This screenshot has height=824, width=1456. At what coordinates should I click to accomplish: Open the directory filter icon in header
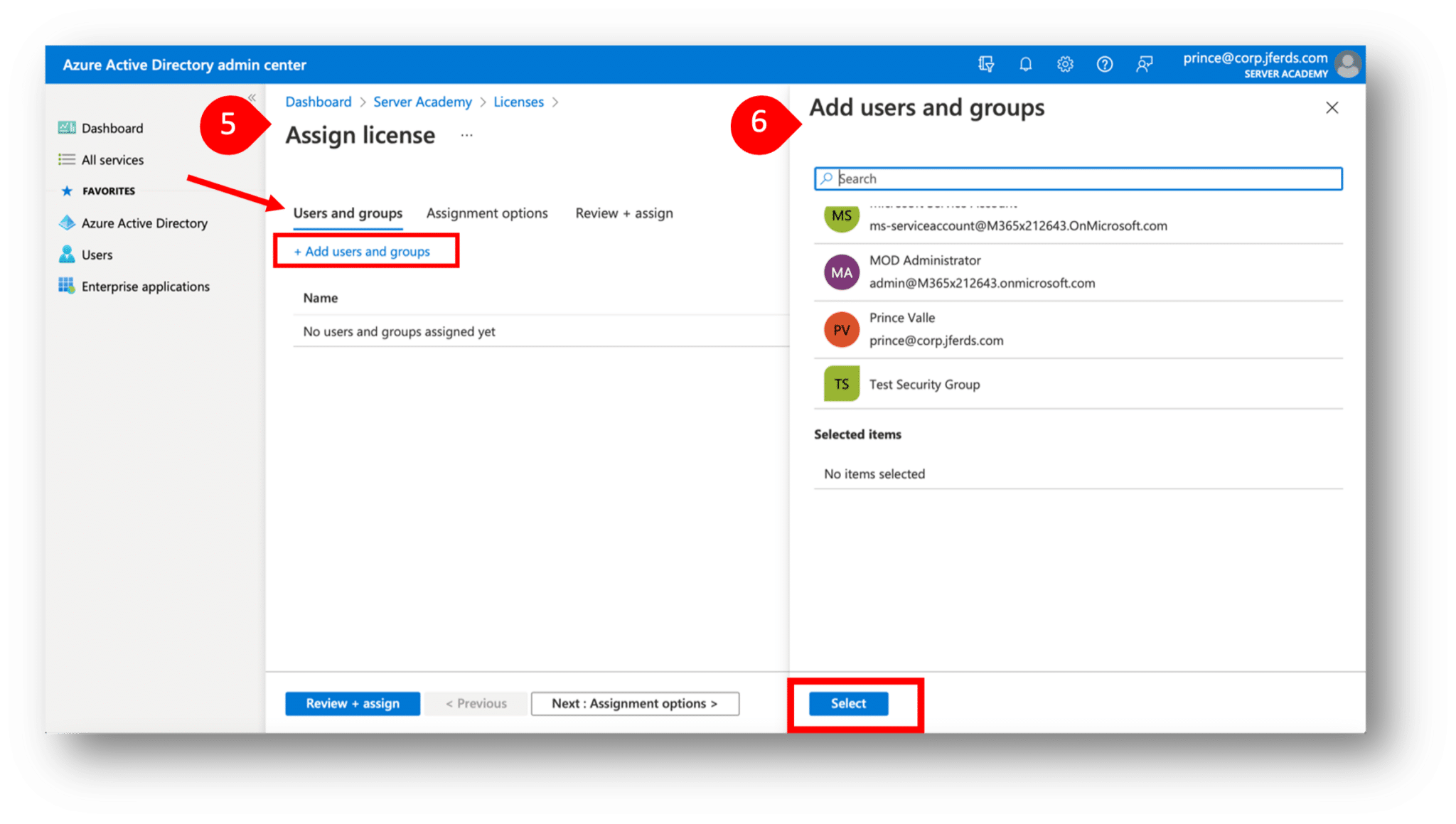986,65
